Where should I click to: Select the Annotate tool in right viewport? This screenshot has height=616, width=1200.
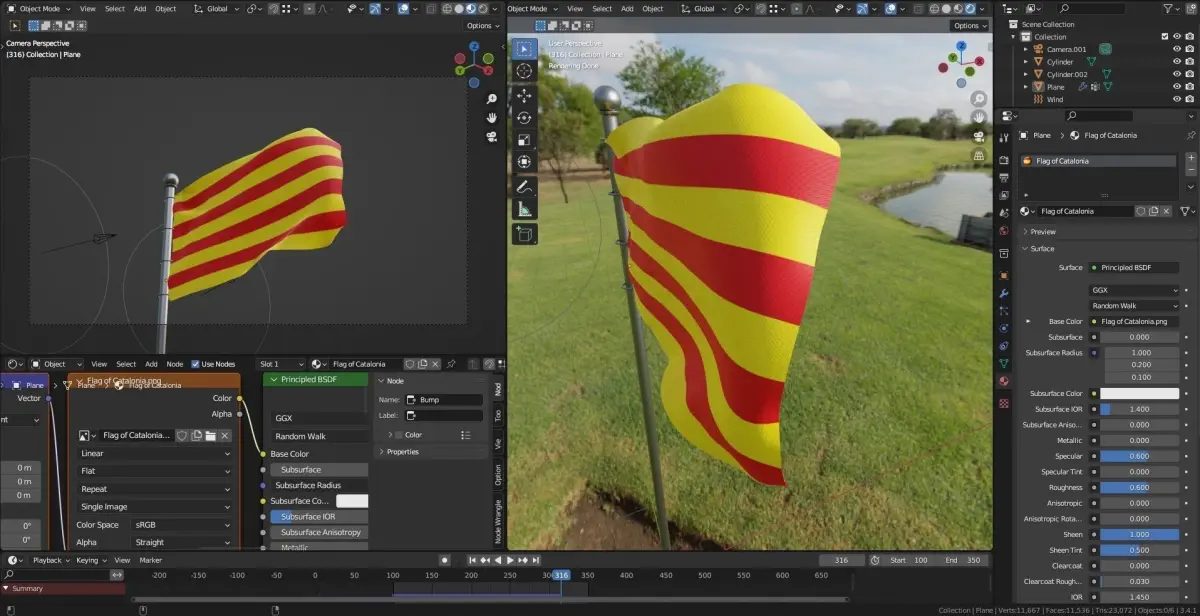525,187
